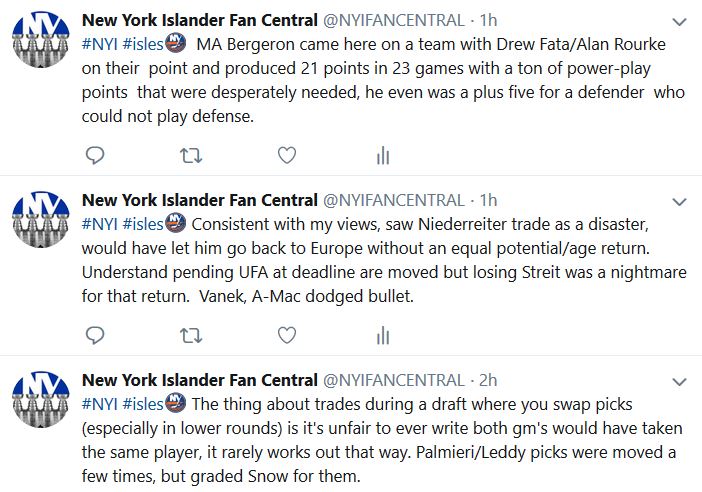
Task: Open profile avatar on the MA Bergeron tweet
Action: point(40,42)
